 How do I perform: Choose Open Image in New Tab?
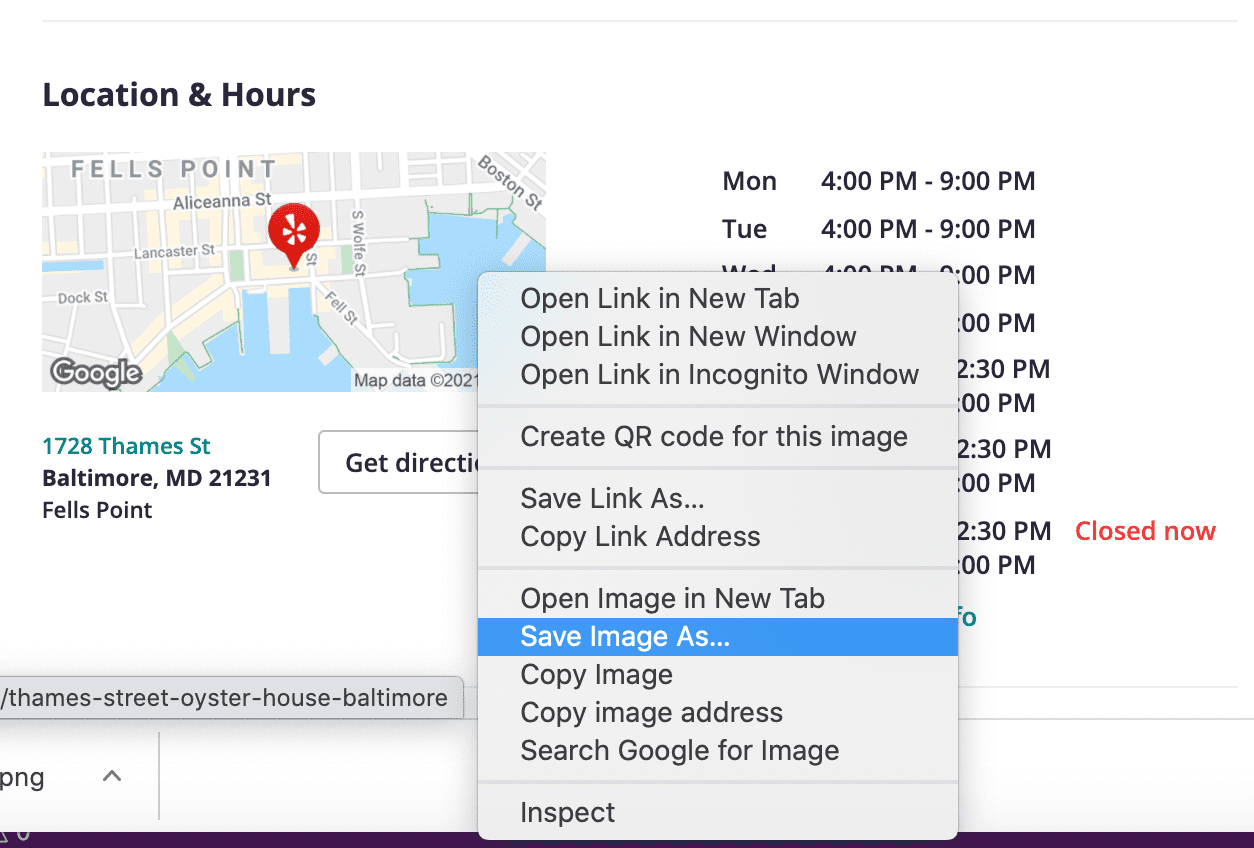coord(672,598)
